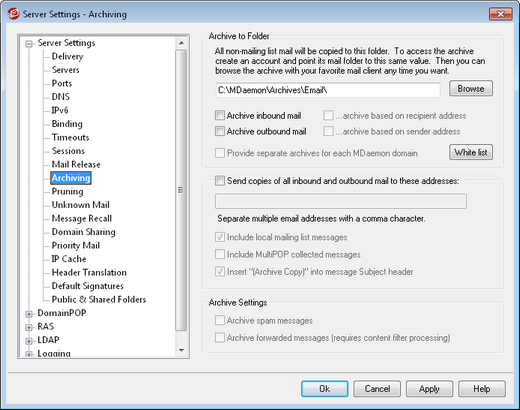Viewport: 520px width, 410px height.
Task: Open the Message Recall settings page
Action: pos(82,218)
